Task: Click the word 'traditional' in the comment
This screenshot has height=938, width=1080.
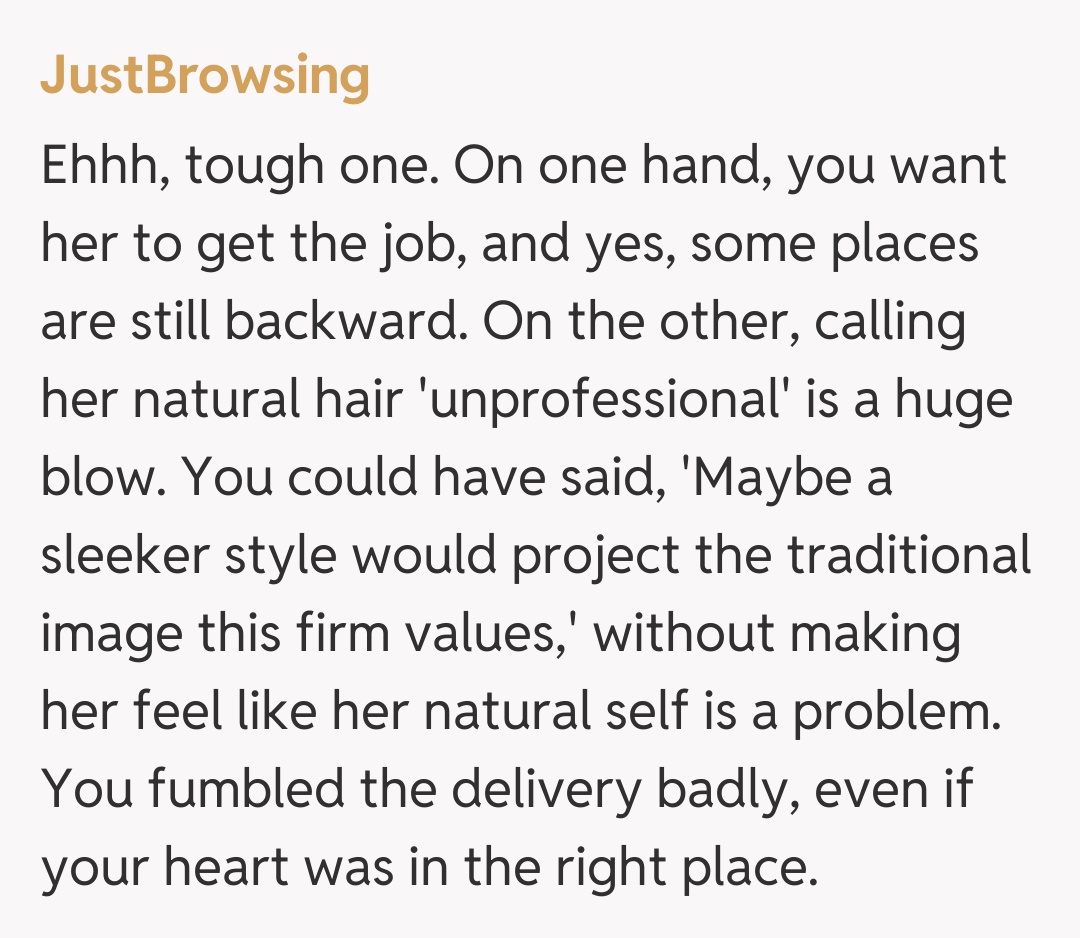Action: [x=909, y=556]
